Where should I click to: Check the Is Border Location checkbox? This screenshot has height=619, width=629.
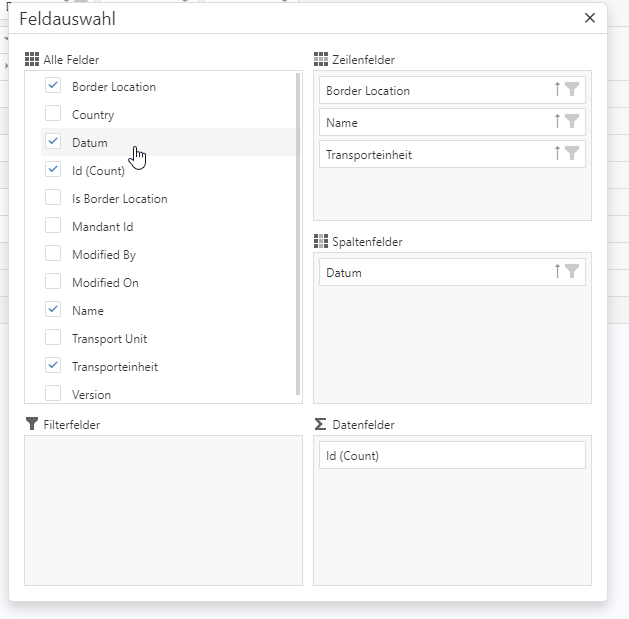[x=53, y=198]
